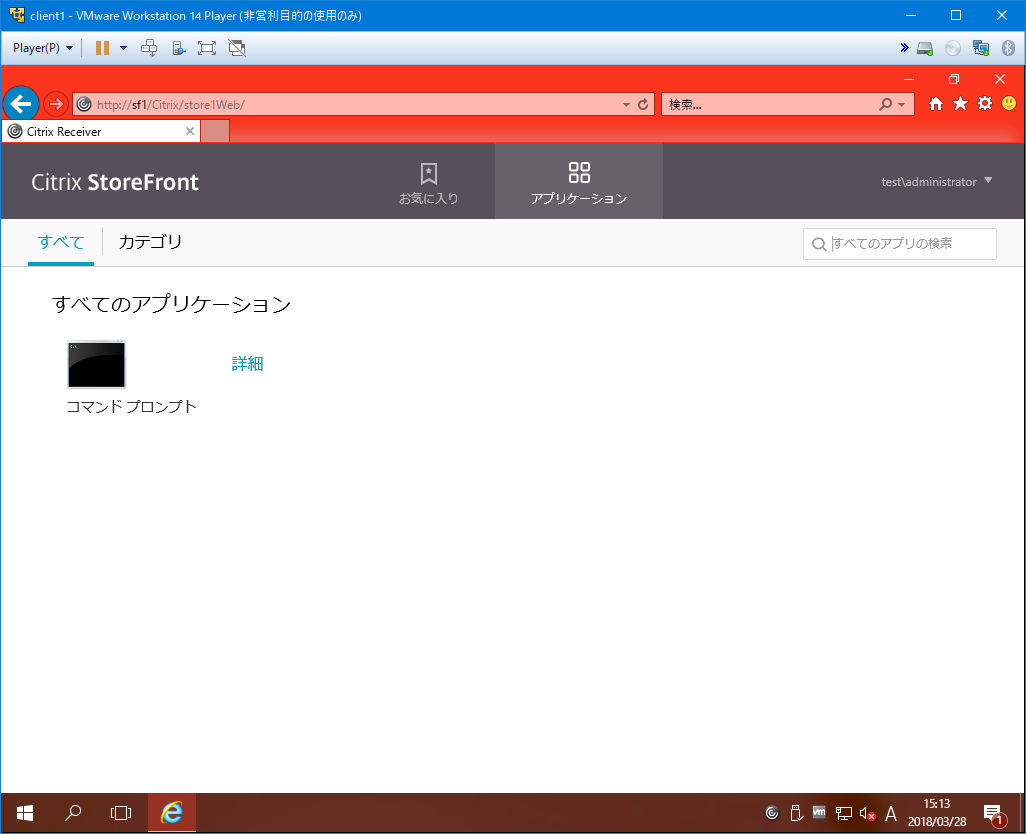Viewport: 1026px width, 834px height.
Task: Click the VMware manage removable devices icon
Action: tap(178, 48)
